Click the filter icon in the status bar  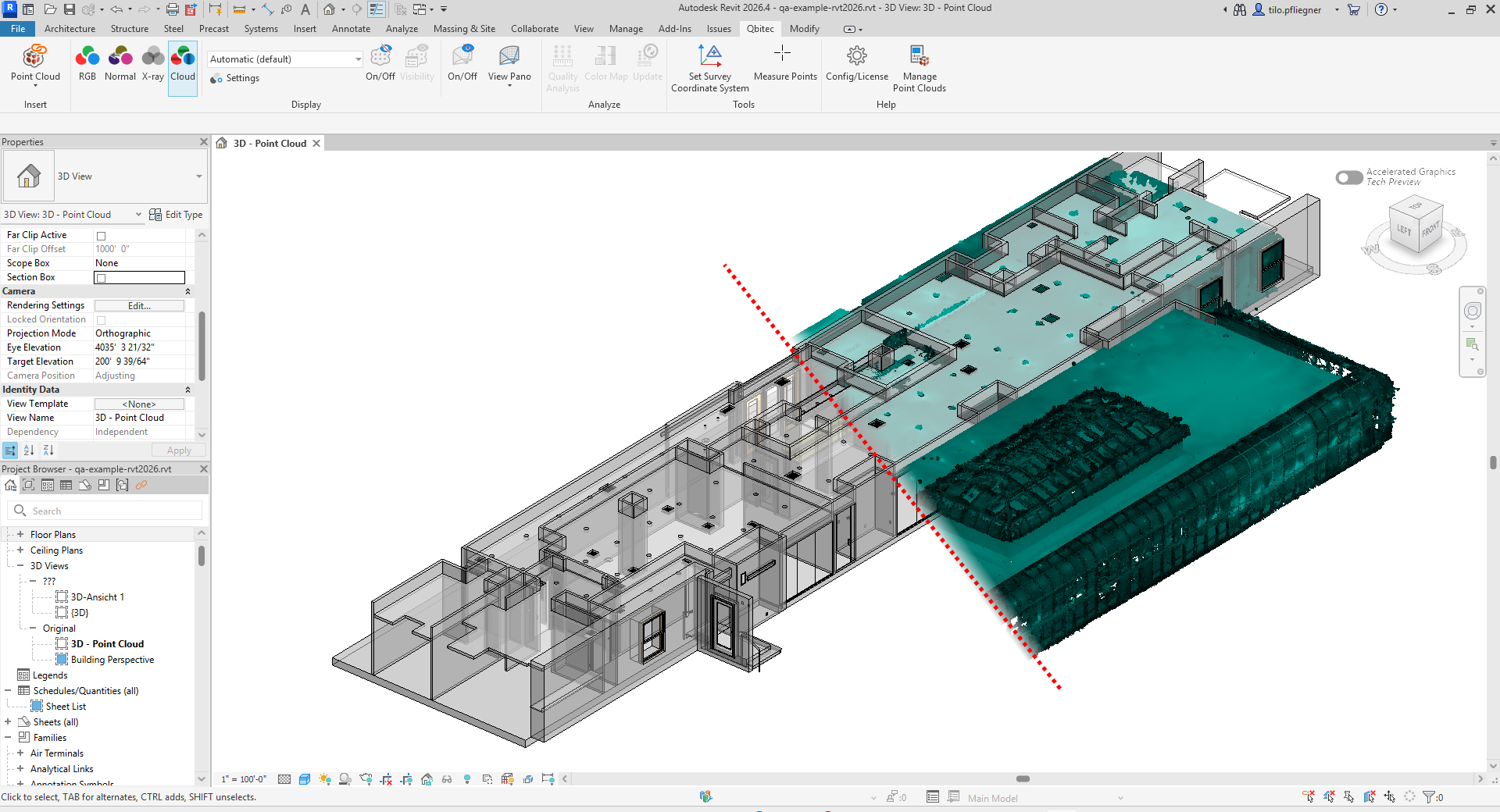[1429, 797]
